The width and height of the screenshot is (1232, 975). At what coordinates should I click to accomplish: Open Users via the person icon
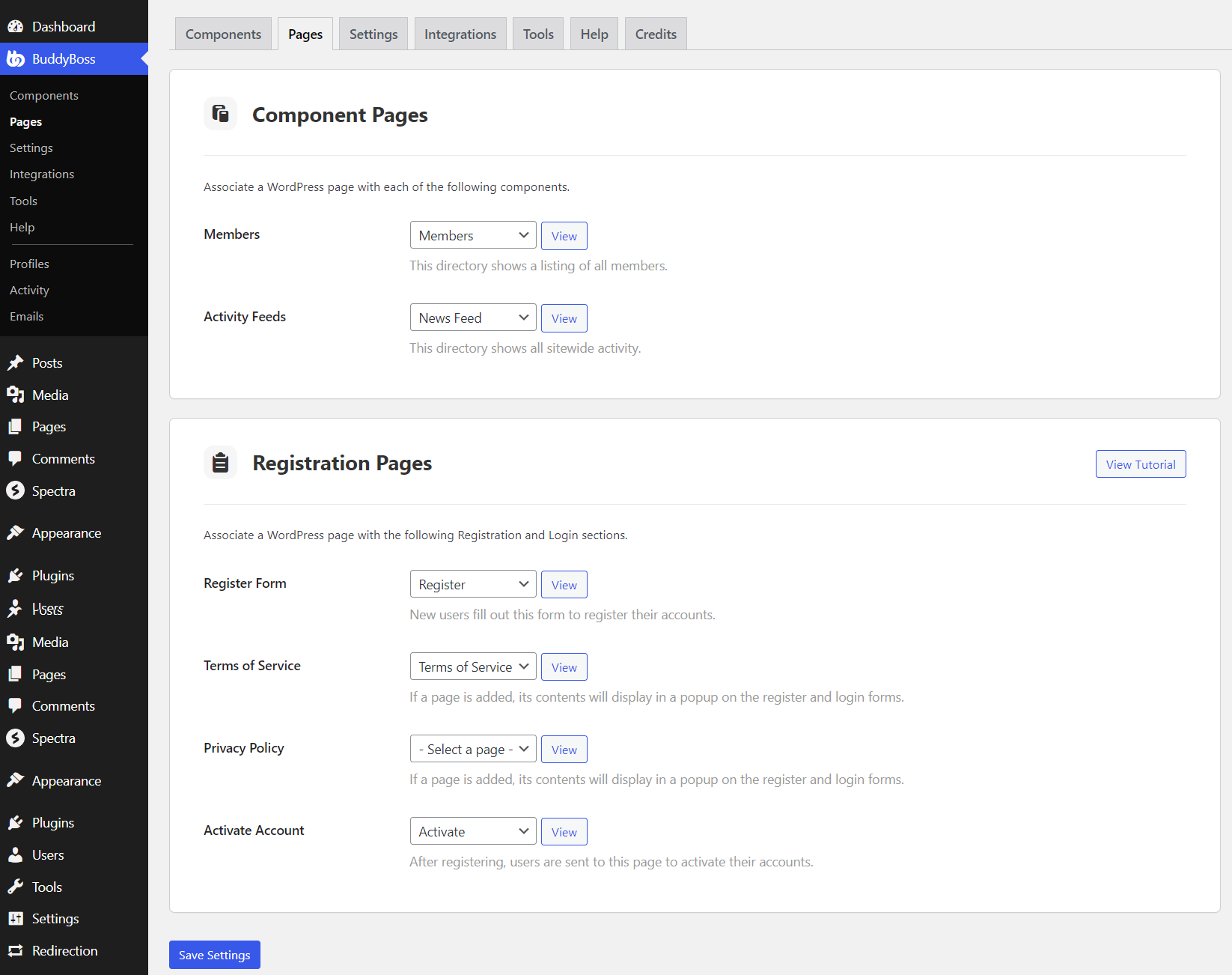point(16,609)
